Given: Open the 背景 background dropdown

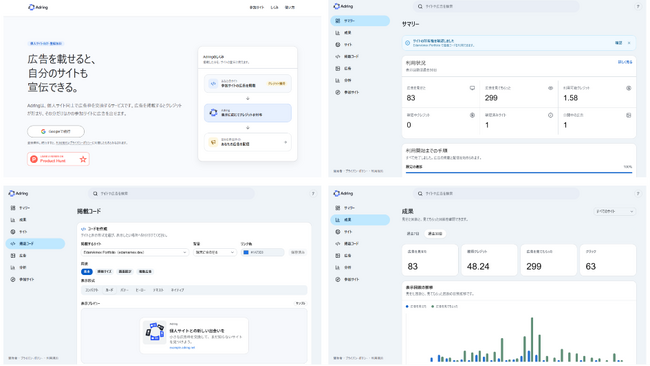Looking at the screenshot, I should (214, 252).
